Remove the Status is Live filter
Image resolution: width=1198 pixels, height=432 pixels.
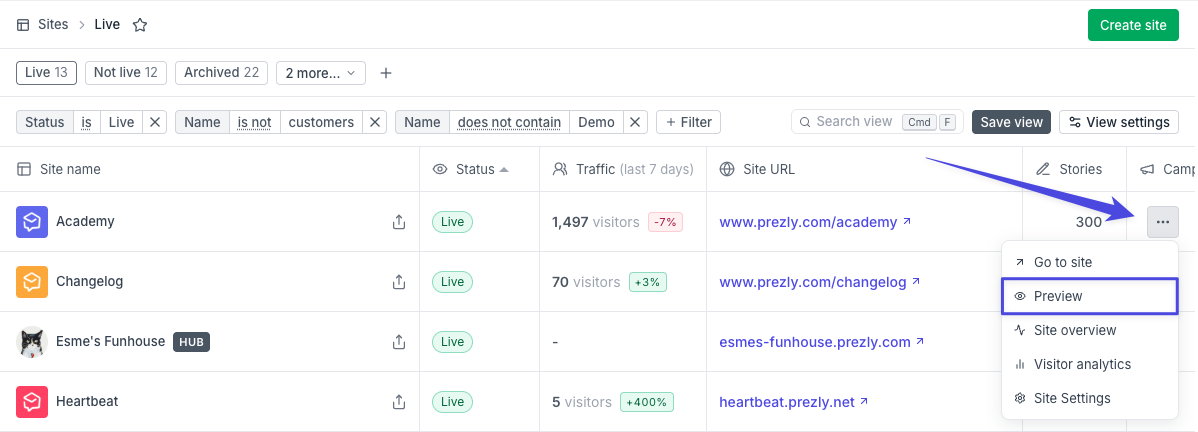154,122
